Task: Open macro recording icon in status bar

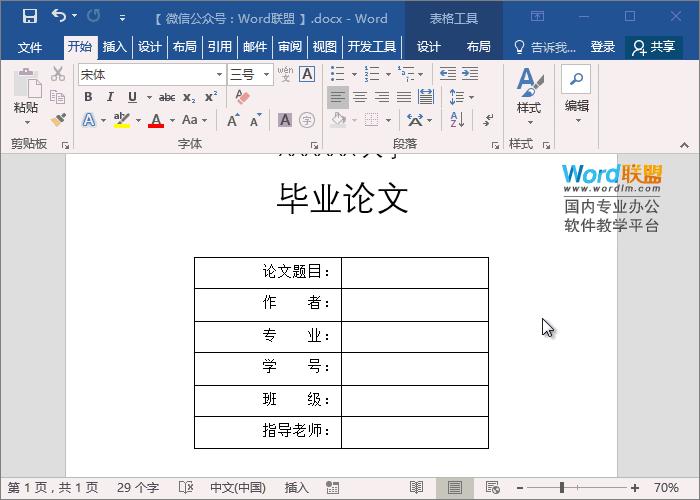Action: (x=333, y=487)
